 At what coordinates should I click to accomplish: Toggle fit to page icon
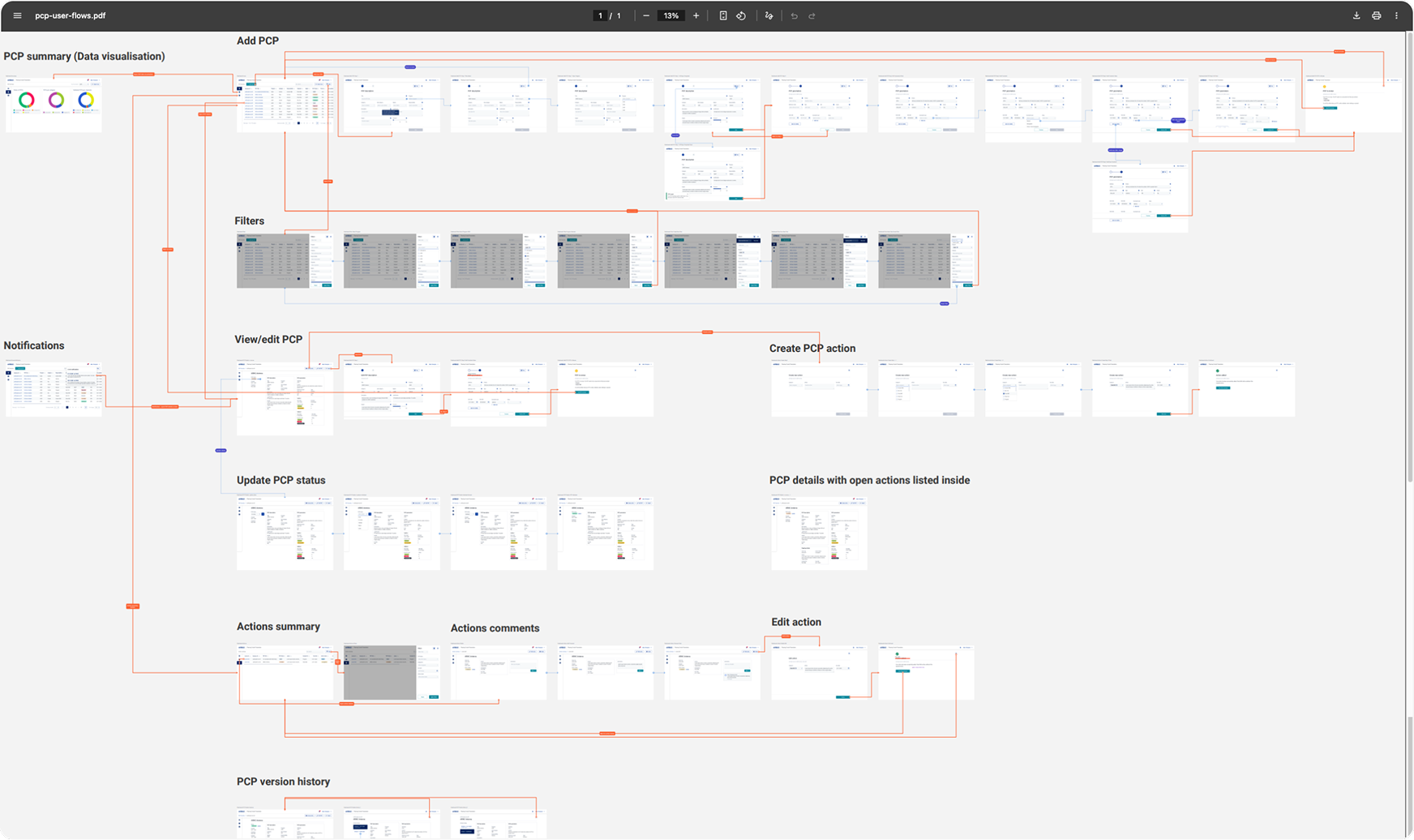(x=723, y=15)
